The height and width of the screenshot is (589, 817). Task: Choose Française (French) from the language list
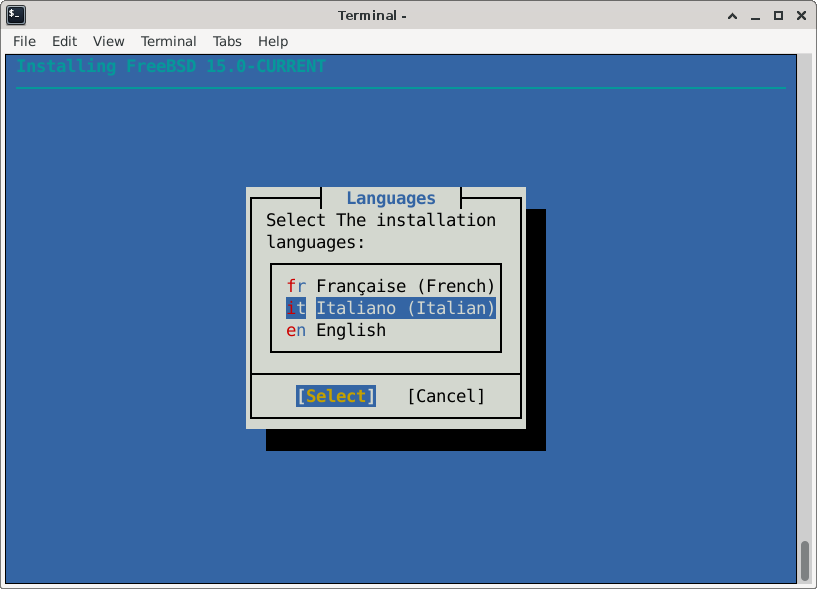click(x=390, y=286)
